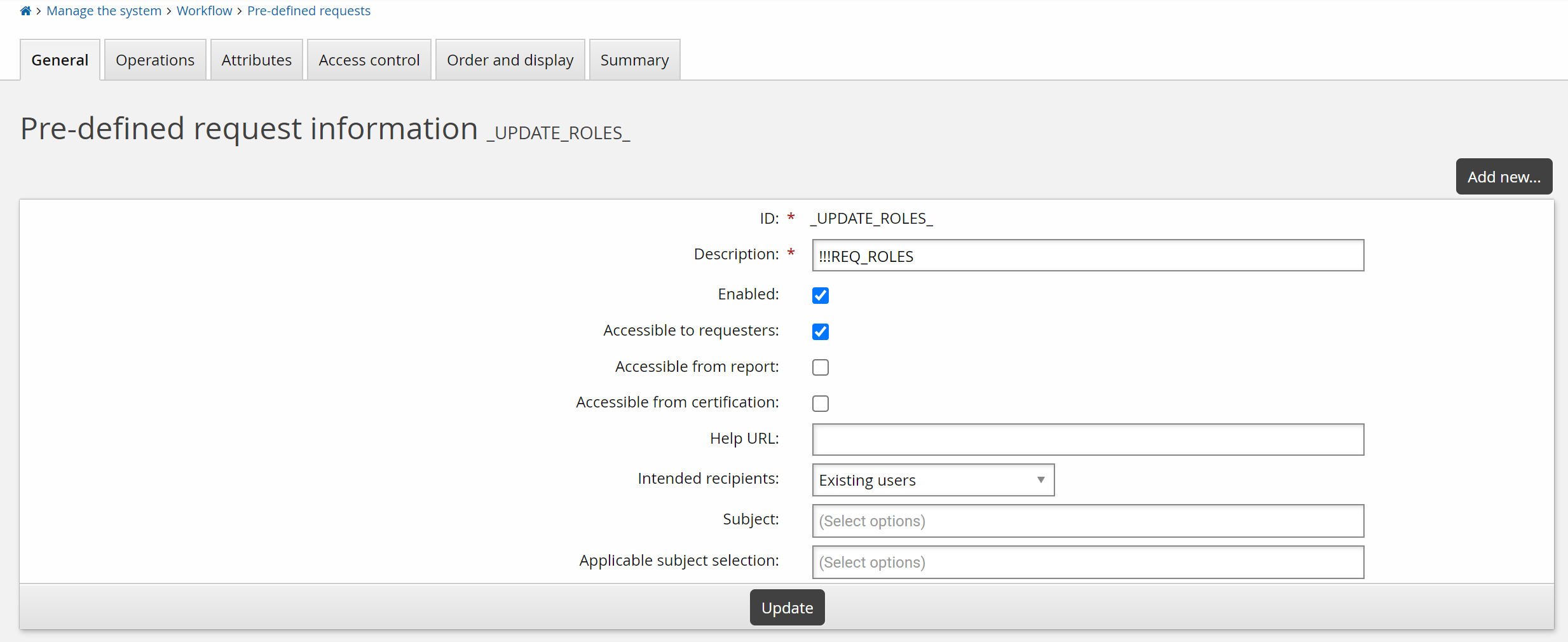1568x642 pixels.
Task: Open the Order and display tab
Action: coord(509,59)
